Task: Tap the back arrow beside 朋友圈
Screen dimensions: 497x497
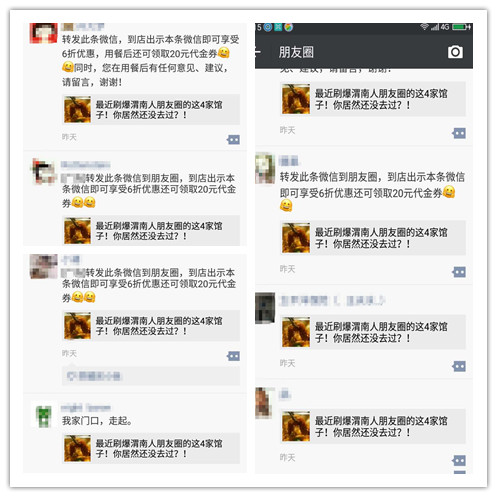Action: tap(258, 52)
